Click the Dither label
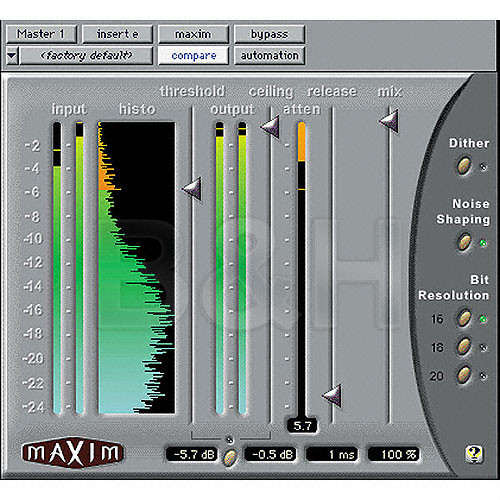Viewport: 500px width, 500px height. click(469, 143)
